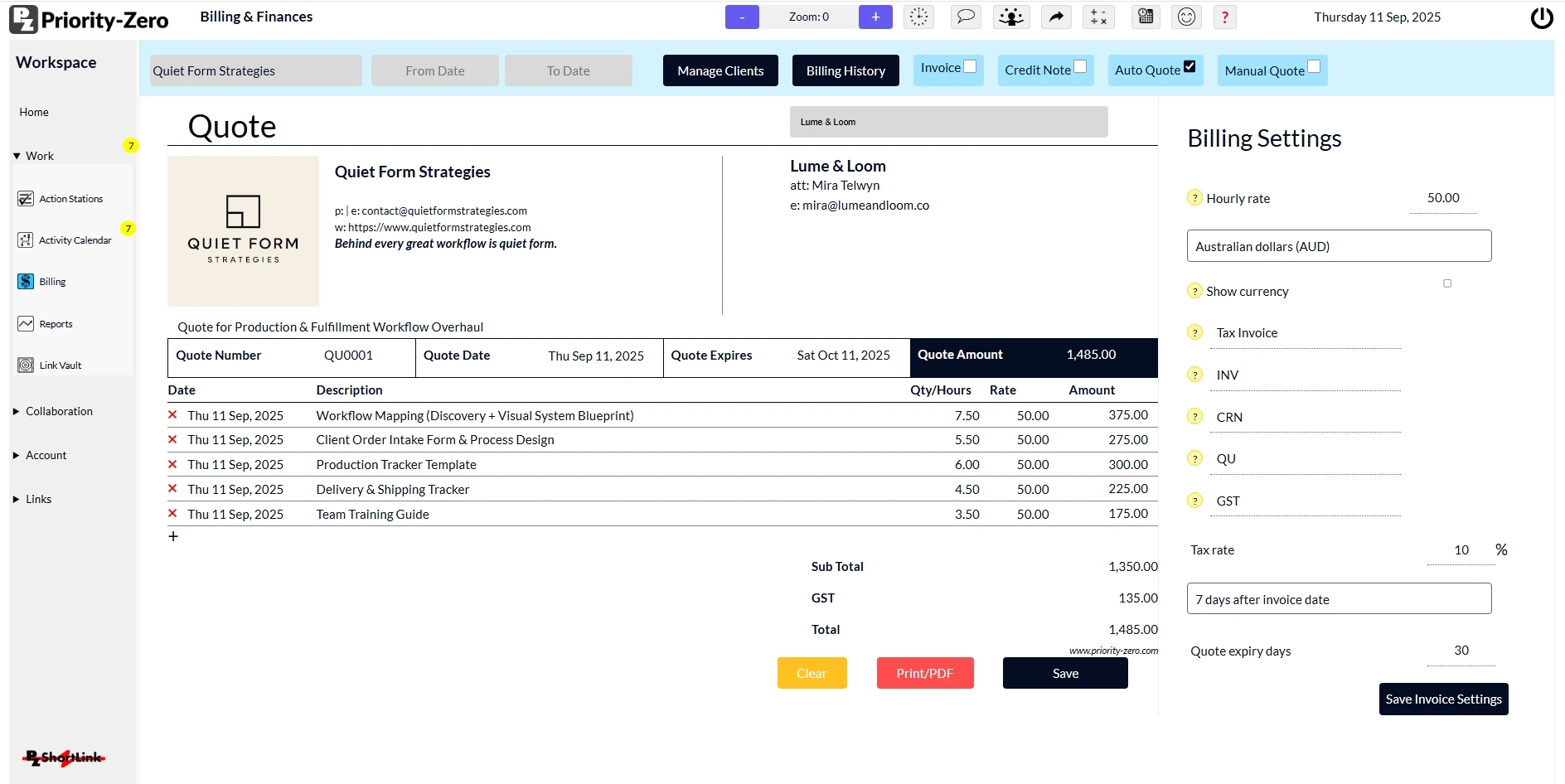Click the Hourly rate help icon
1565x784 pixels.
(1194, 198)
